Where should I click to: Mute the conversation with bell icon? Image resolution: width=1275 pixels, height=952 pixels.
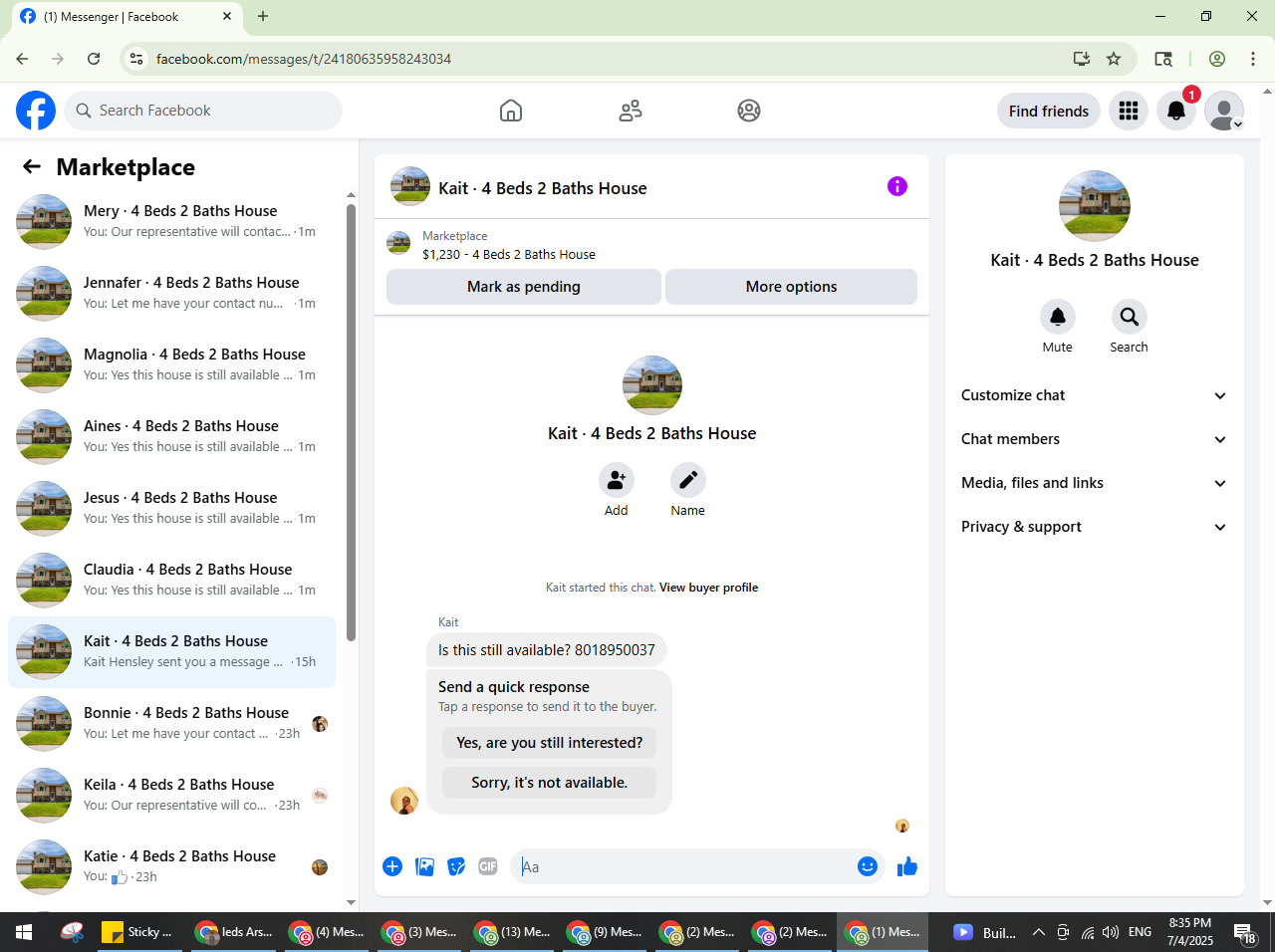tap(1058, 317)
